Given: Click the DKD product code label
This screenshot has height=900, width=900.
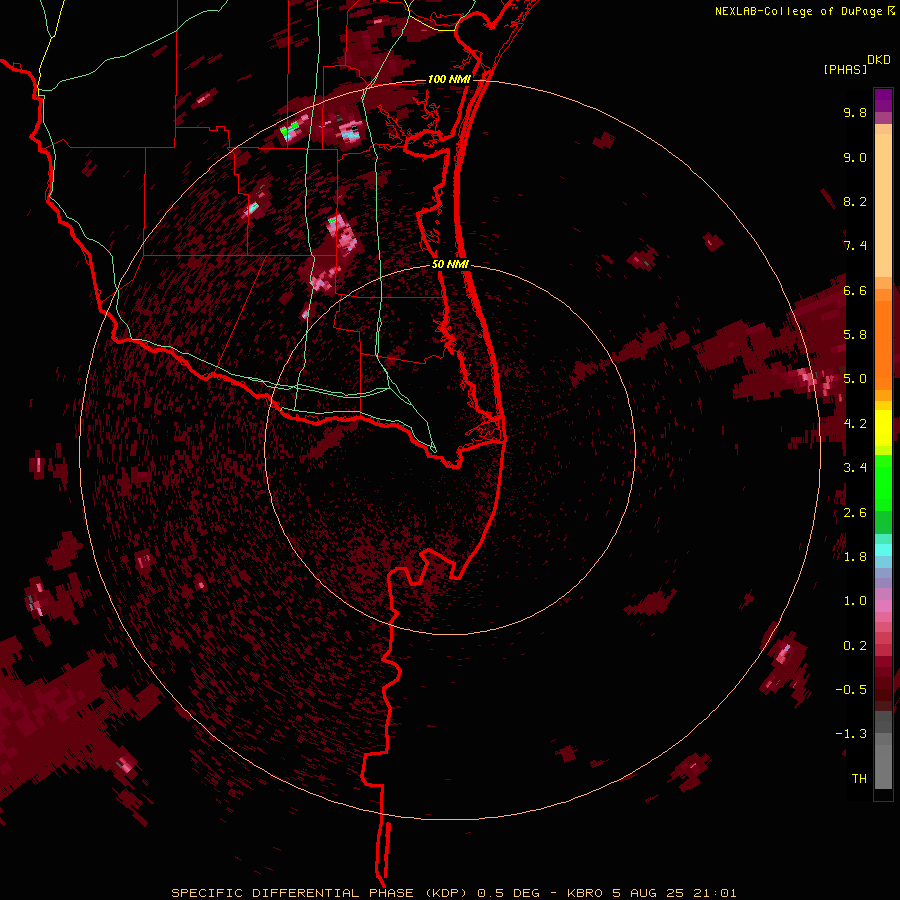Looking at the screenshot, I should (879, 60).
